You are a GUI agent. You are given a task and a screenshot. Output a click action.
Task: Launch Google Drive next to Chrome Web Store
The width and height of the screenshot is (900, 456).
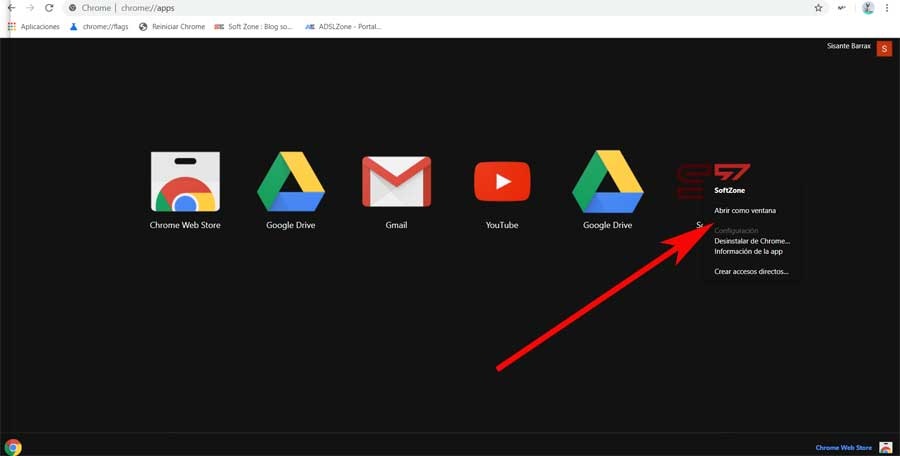coord(291,181)
